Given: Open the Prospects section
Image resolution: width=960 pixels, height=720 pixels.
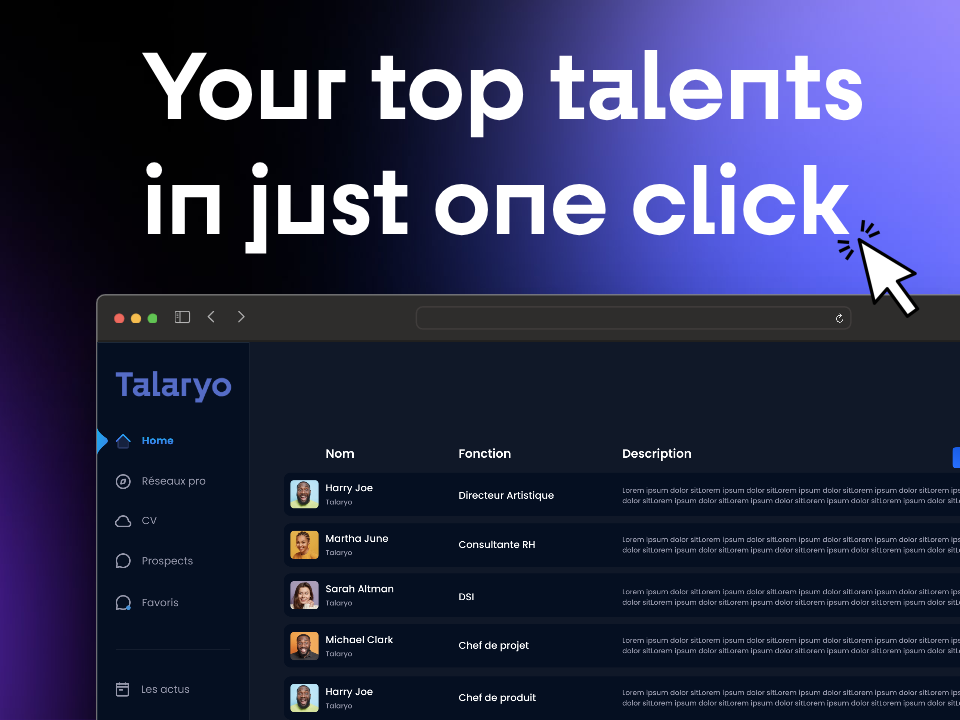Looking at the screenshot, I should tap(167, 561).
